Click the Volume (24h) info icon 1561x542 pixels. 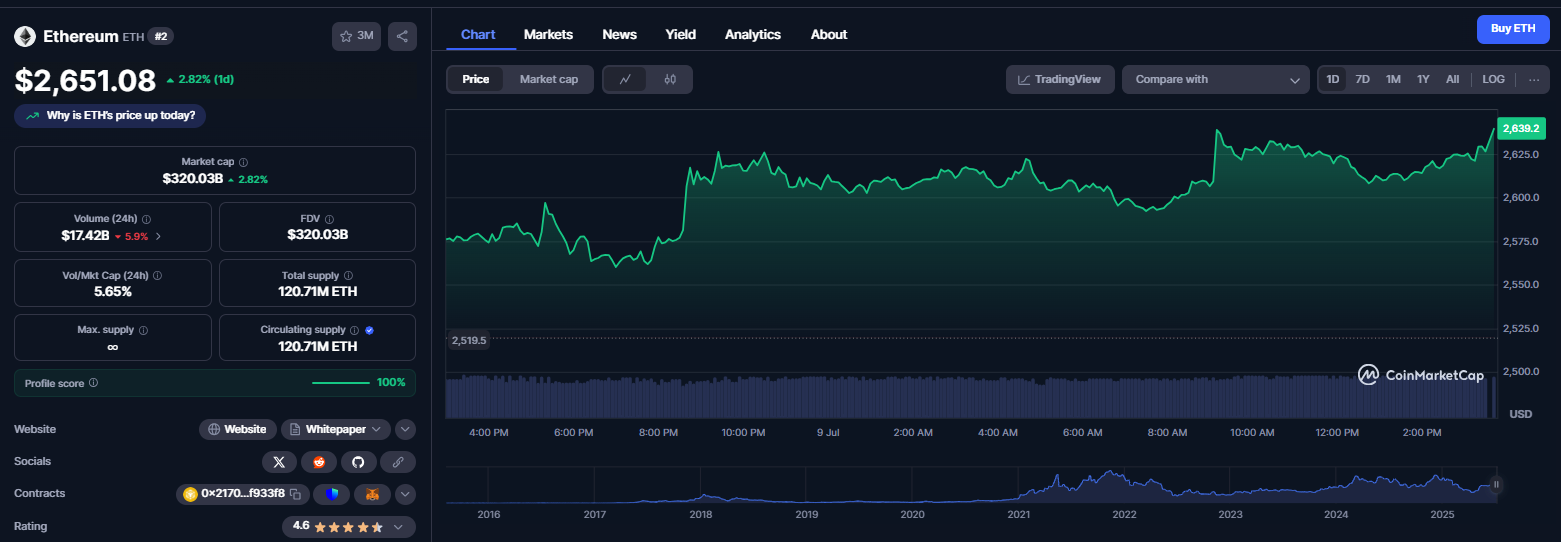pos(147,219)
